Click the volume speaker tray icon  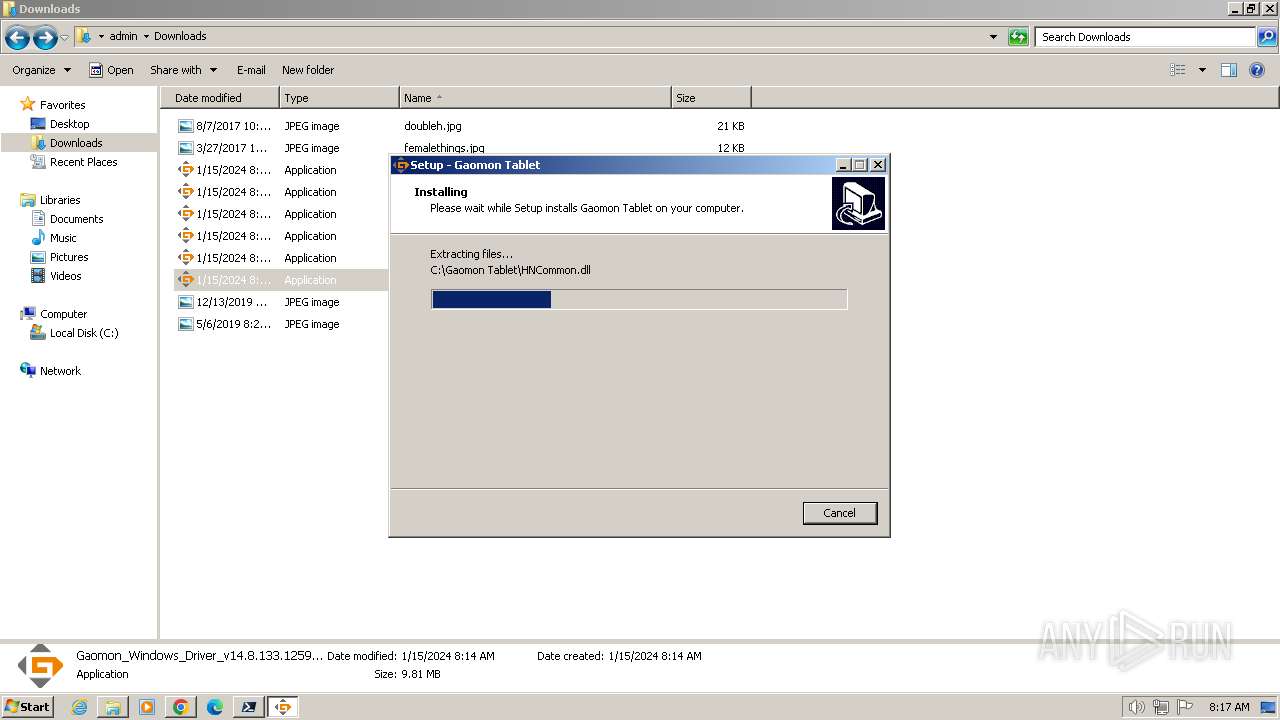tap(1137, 707)
